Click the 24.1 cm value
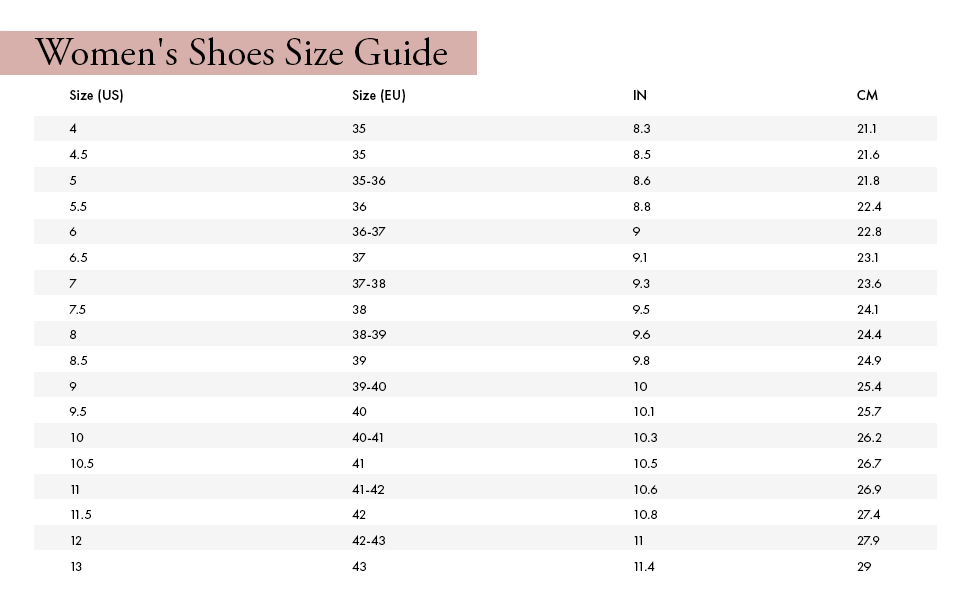Screen dimensions: 970x600 click(x=868, y=309)
